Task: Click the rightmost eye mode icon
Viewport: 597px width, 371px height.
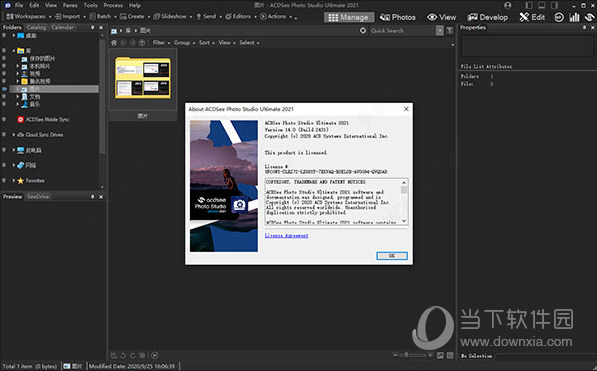Action: 589,17
